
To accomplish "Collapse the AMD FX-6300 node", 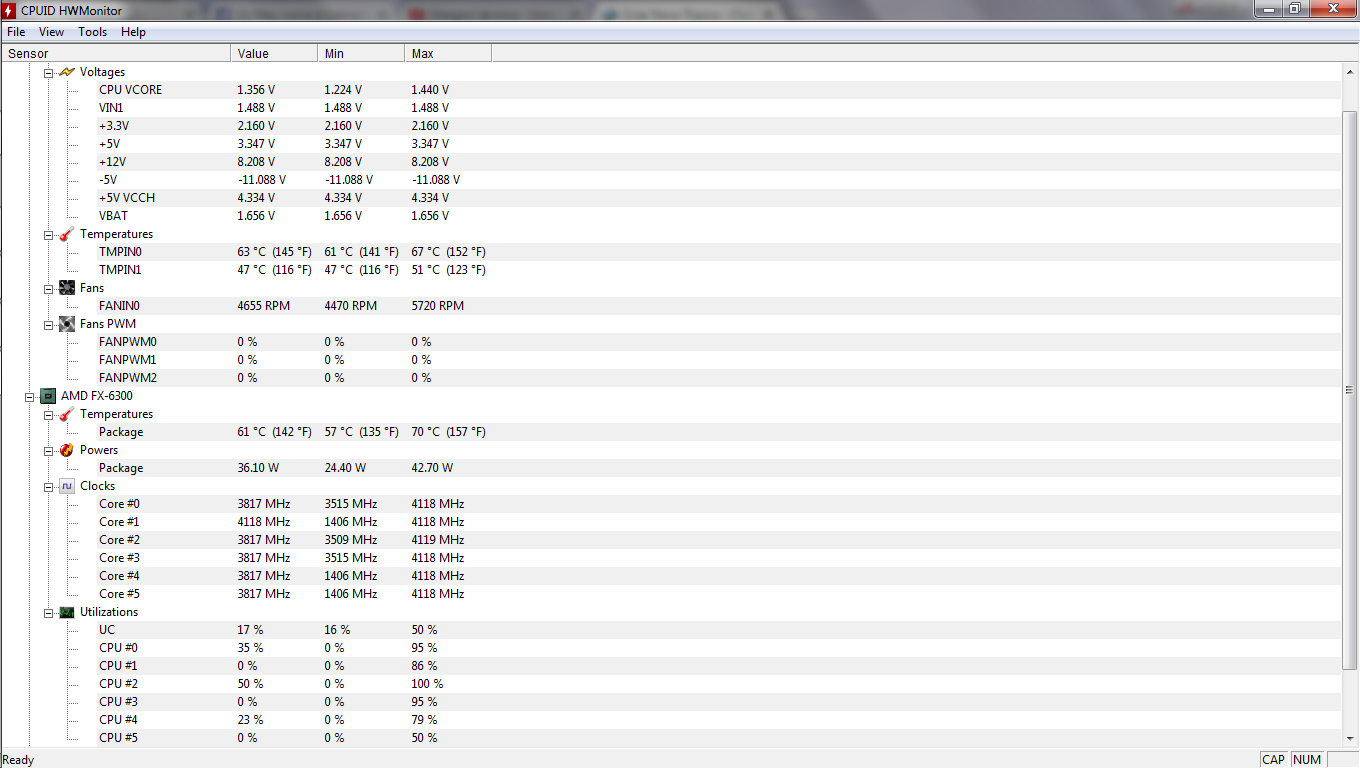I will [x=29, y=396].
